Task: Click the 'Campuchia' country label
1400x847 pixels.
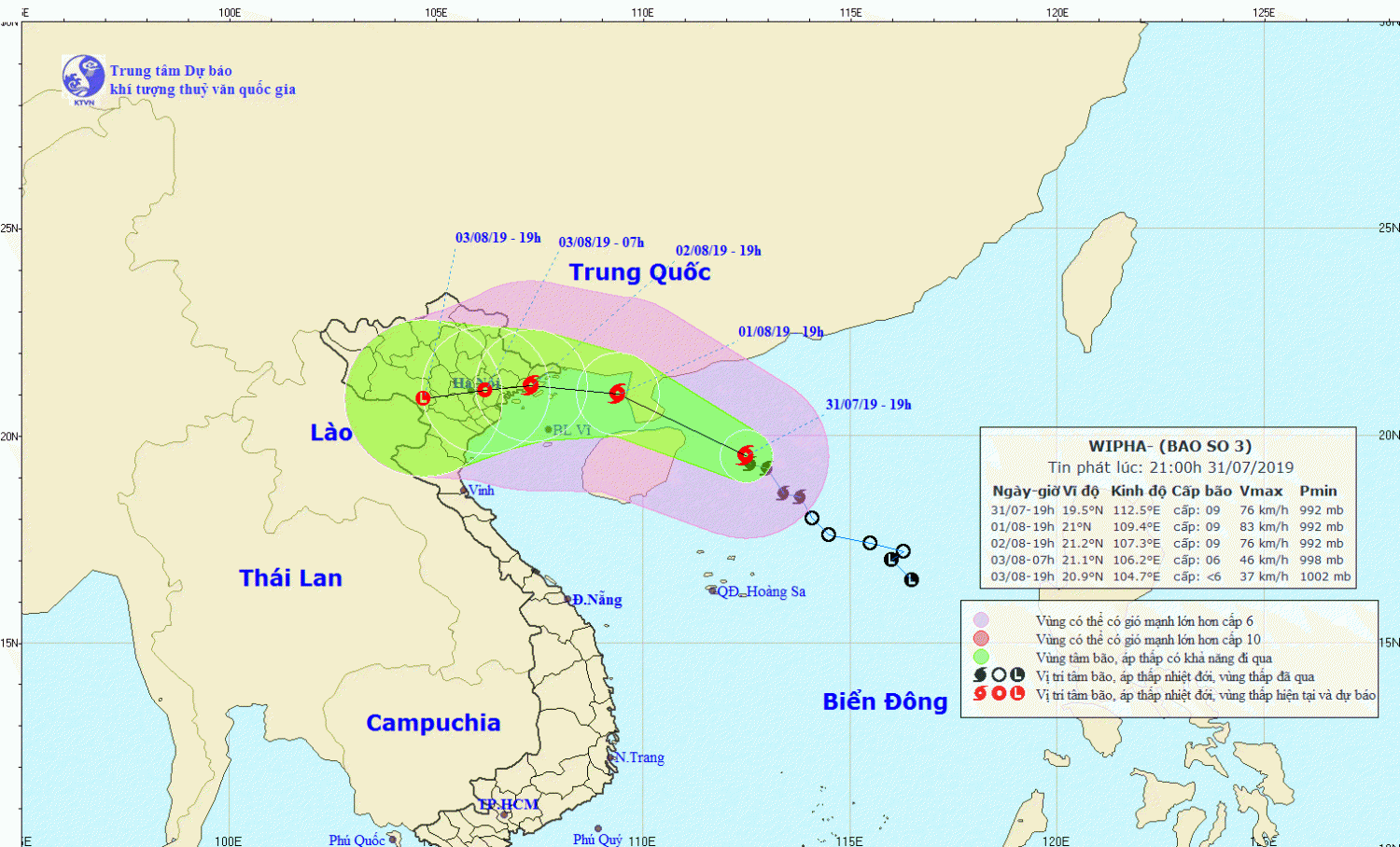Action: tap(433, 724)
